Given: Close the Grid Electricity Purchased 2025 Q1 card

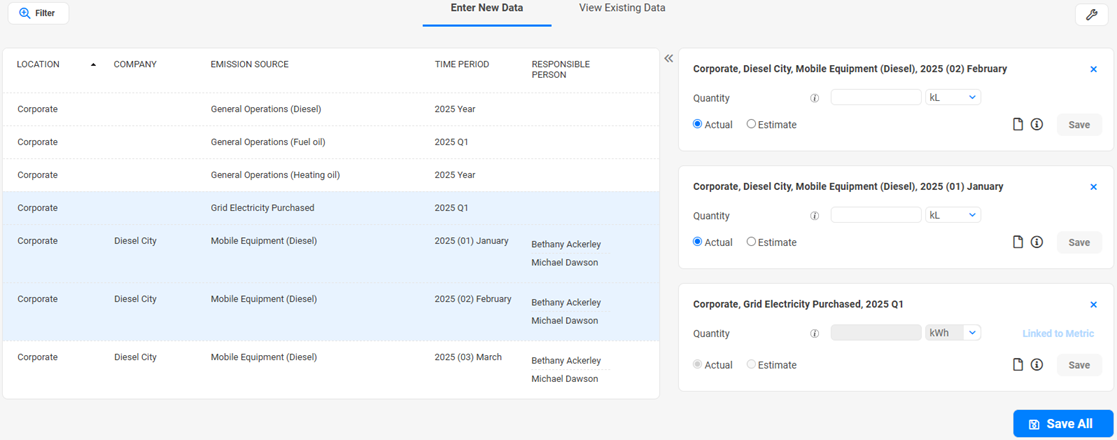Looking at the screenshot, I should [x=1093, y=305].
